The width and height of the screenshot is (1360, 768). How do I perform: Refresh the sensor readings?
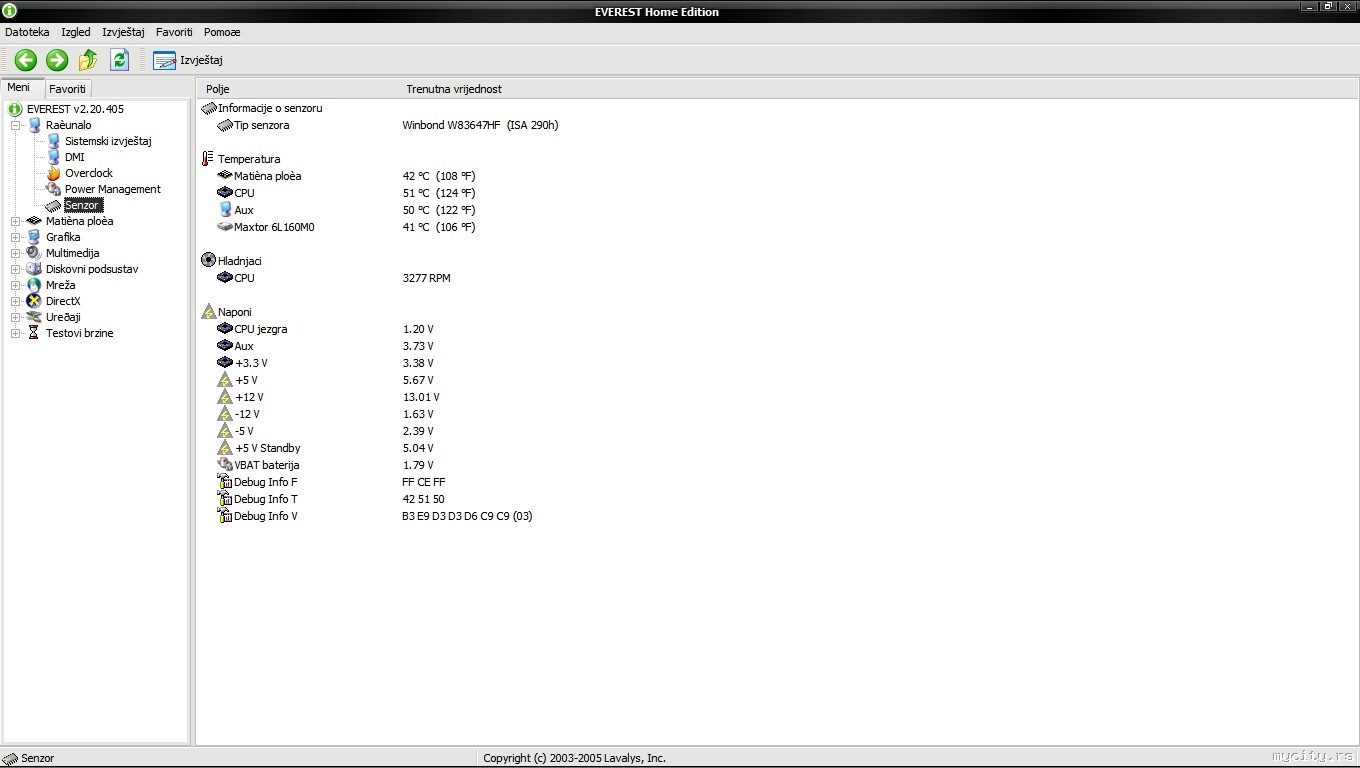tap(120, 60)
